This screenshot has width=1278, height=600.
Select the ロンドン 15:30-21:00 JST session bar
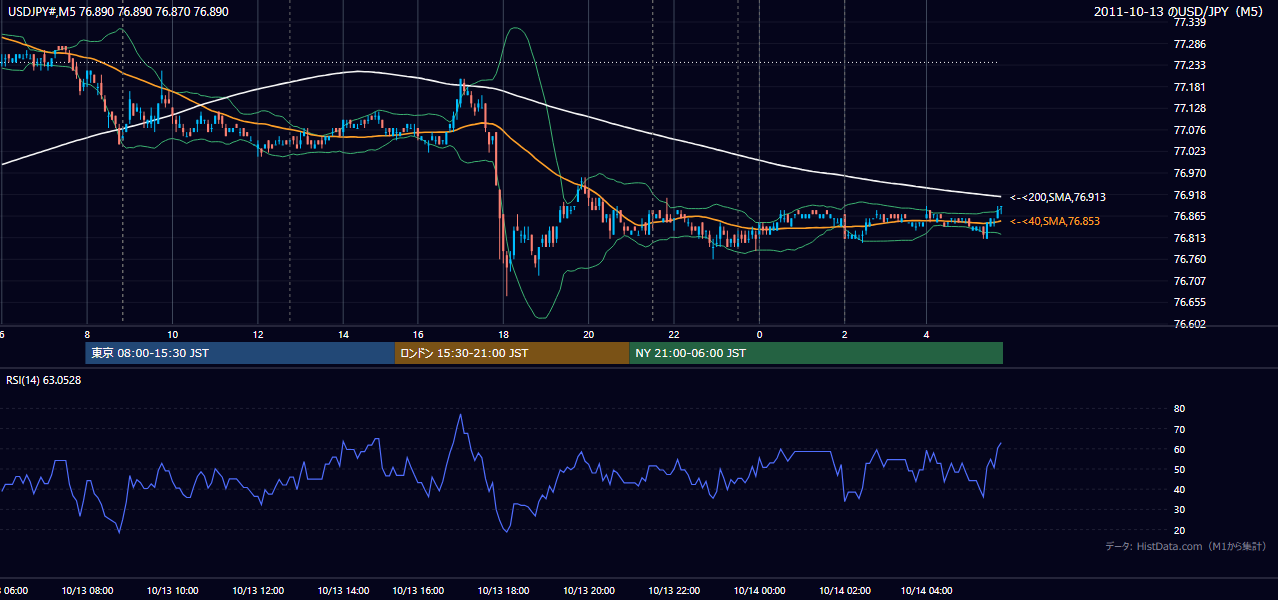(x=512, y=353)
